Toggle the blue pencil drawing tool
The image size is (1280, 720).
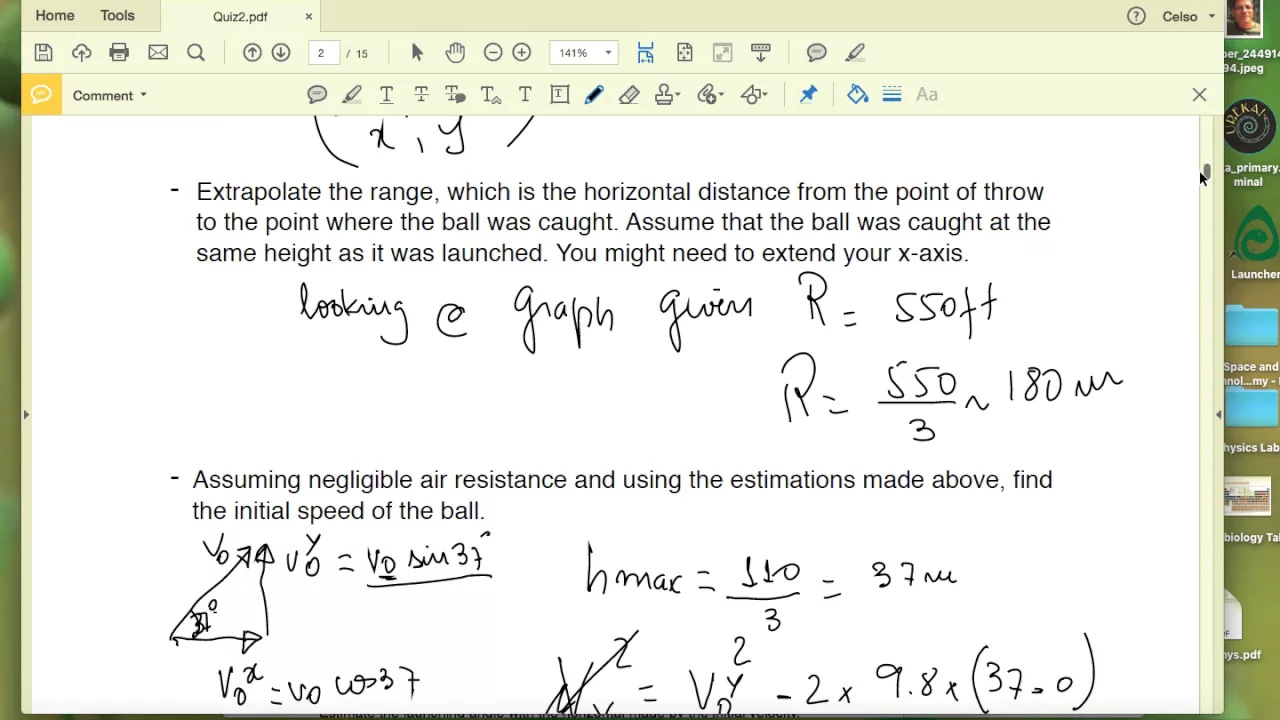594,95
